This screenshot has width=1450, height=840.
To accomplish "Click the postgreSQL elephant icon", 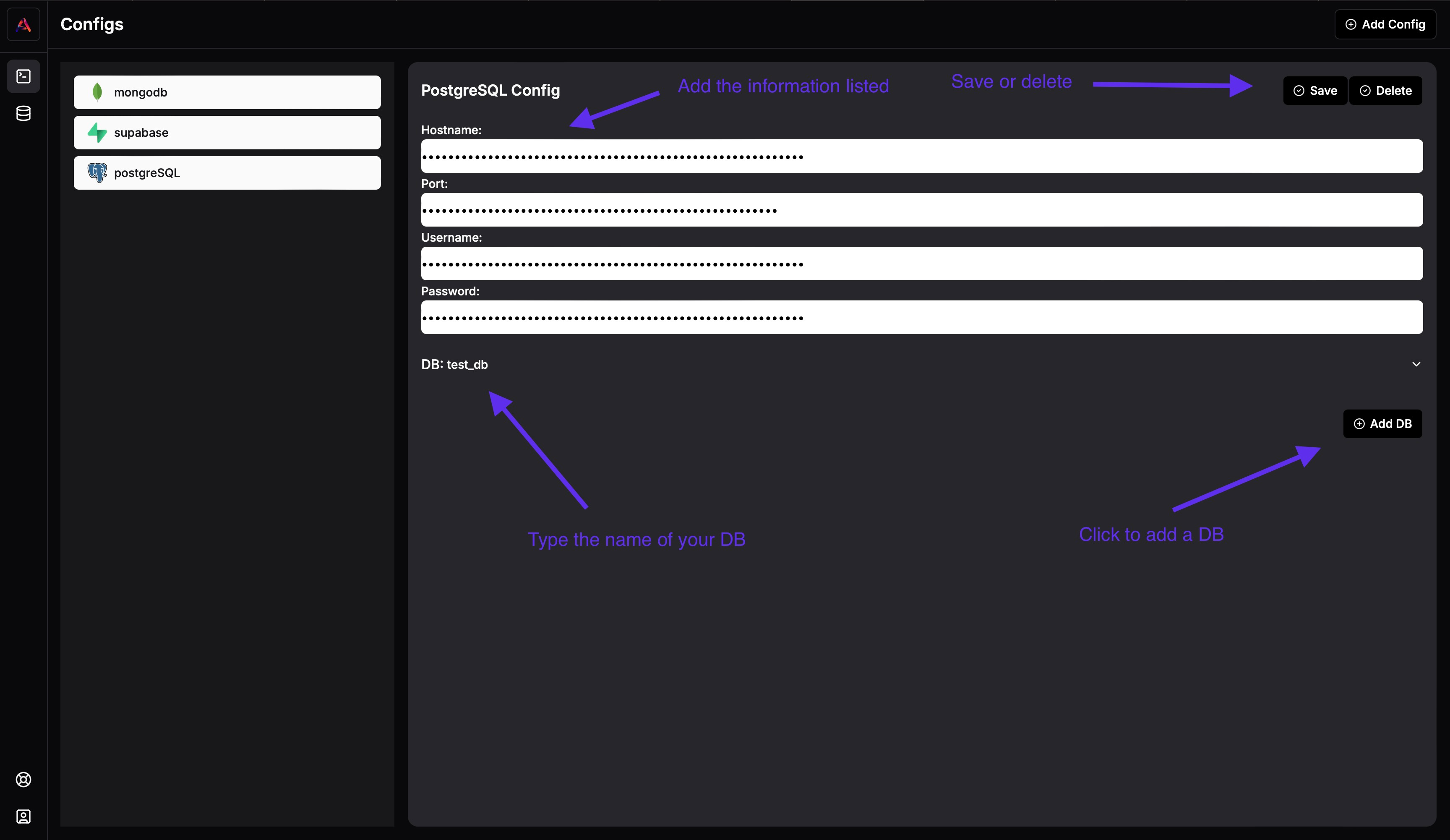I will [97, 172].
